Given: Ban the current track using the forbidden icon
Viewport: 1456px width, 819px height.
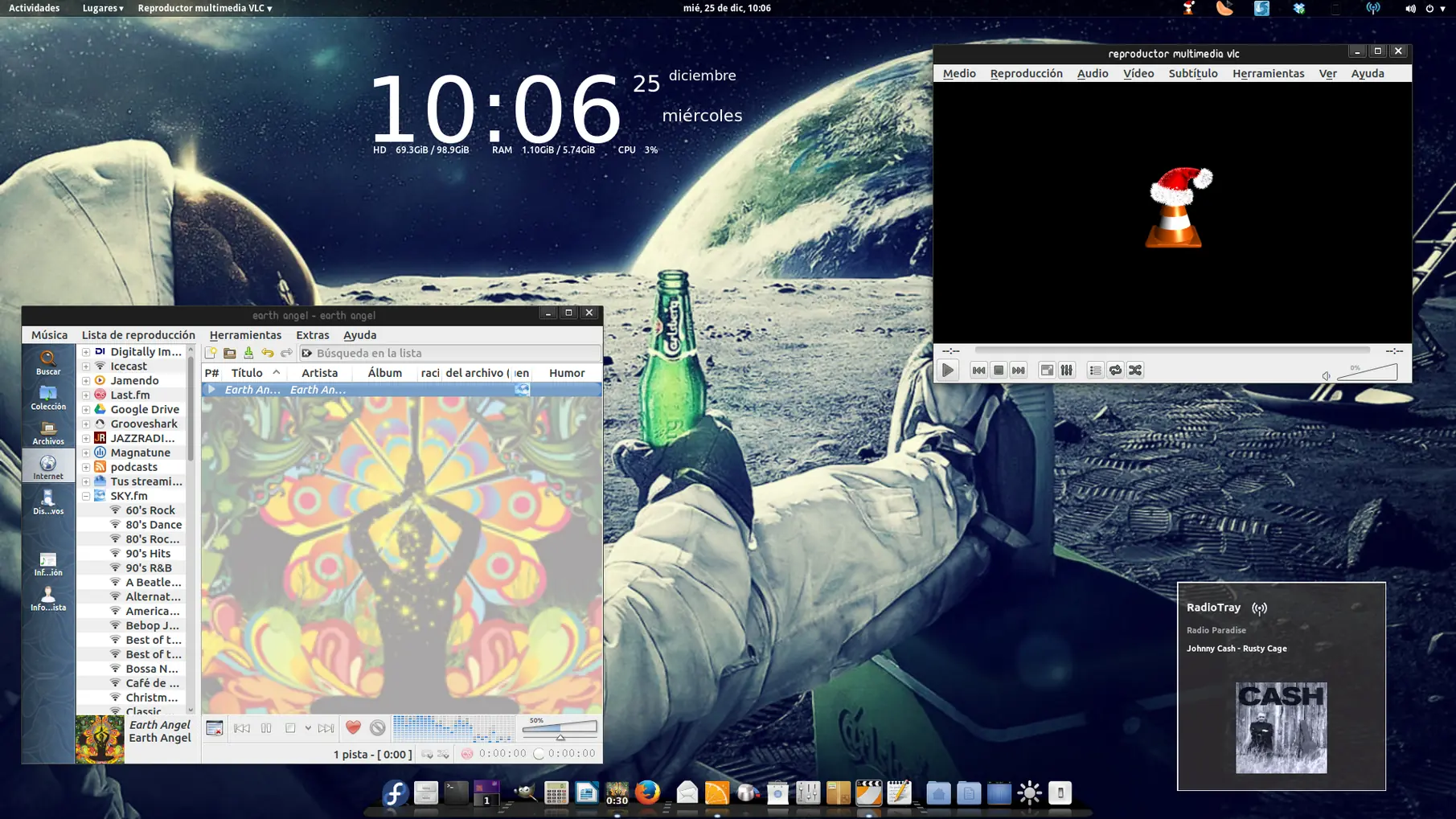Looking at the screenshot, I should 378,728.
